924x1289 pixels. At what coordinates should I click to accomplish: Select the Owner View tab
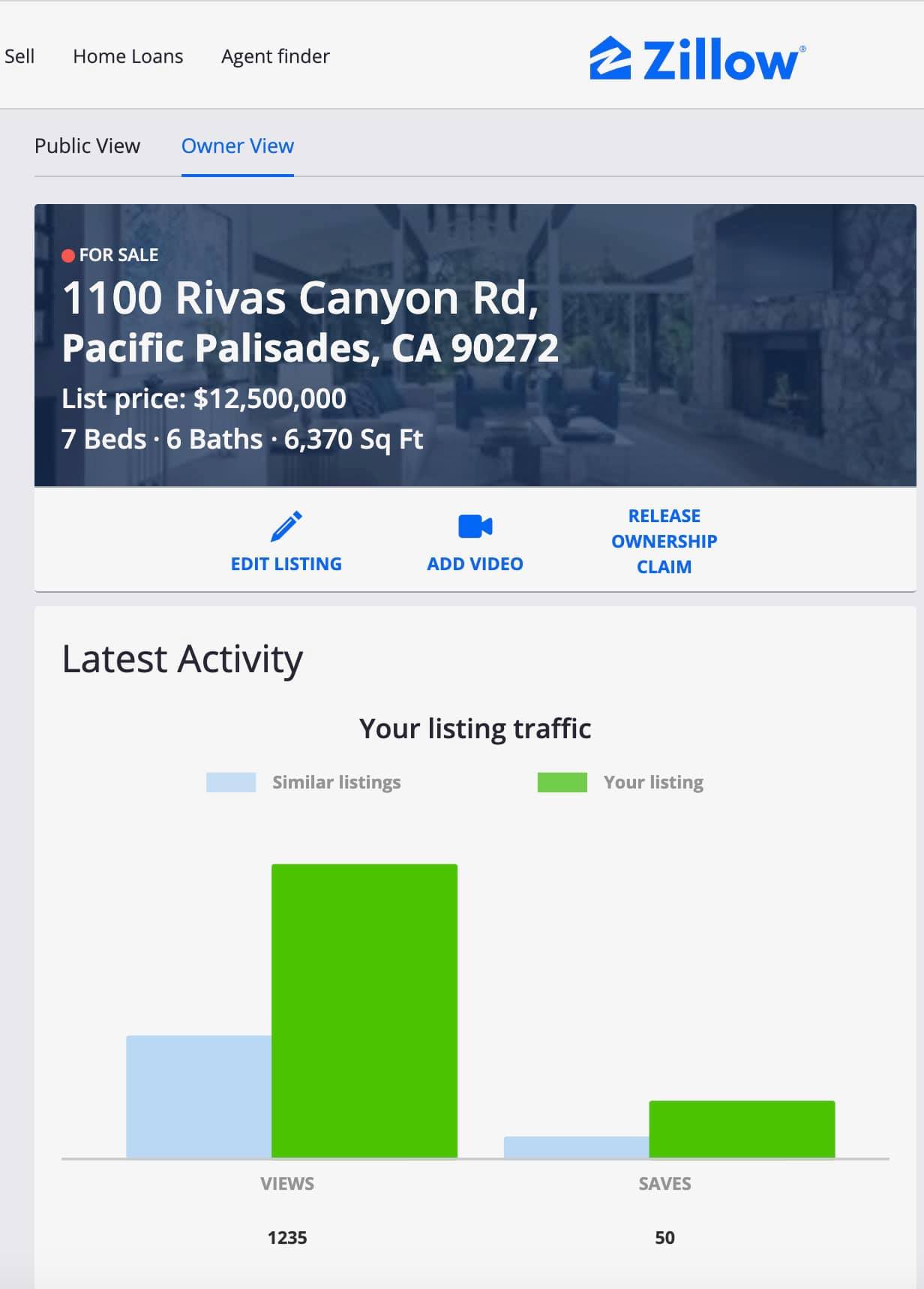click(237, 146)
